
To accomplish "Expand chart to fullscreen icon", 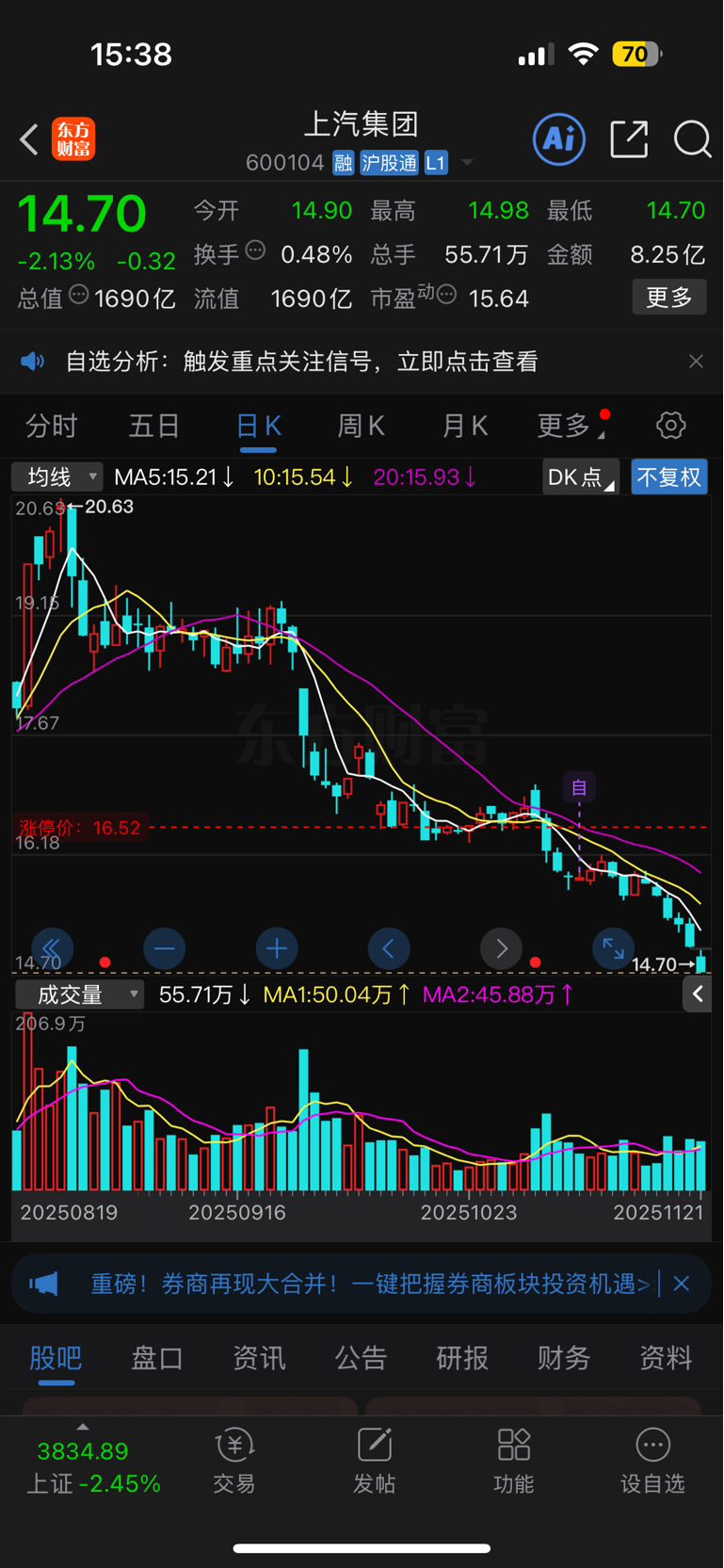I will (613, 948).
